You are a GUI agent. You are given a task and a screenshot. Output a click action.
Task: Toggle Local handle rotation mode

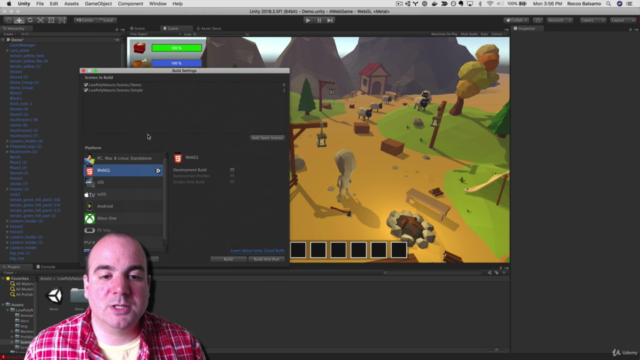click(x=106, y=20)
